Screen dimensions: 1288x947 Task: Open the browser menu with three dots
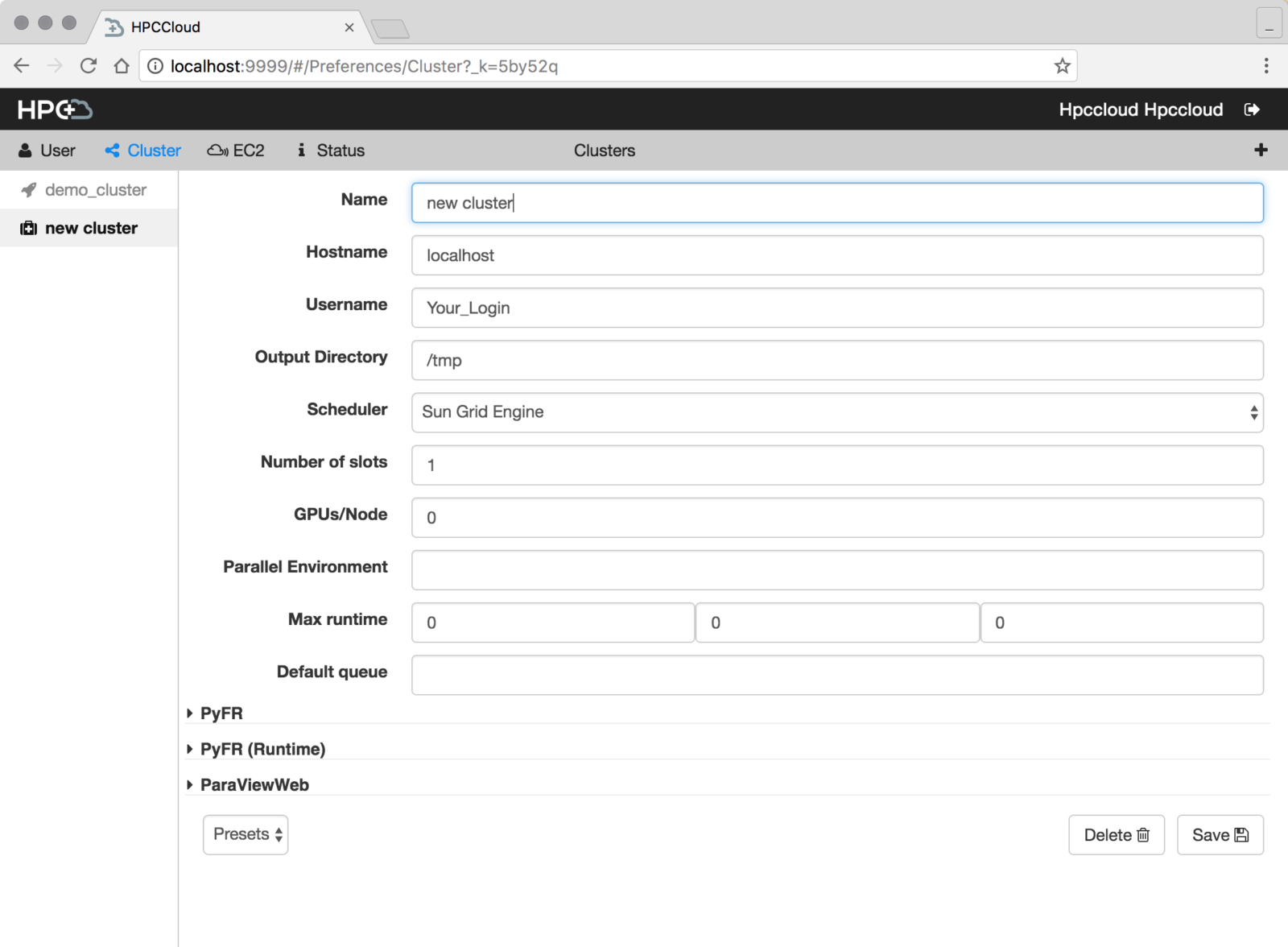(x=1265, y=65)
